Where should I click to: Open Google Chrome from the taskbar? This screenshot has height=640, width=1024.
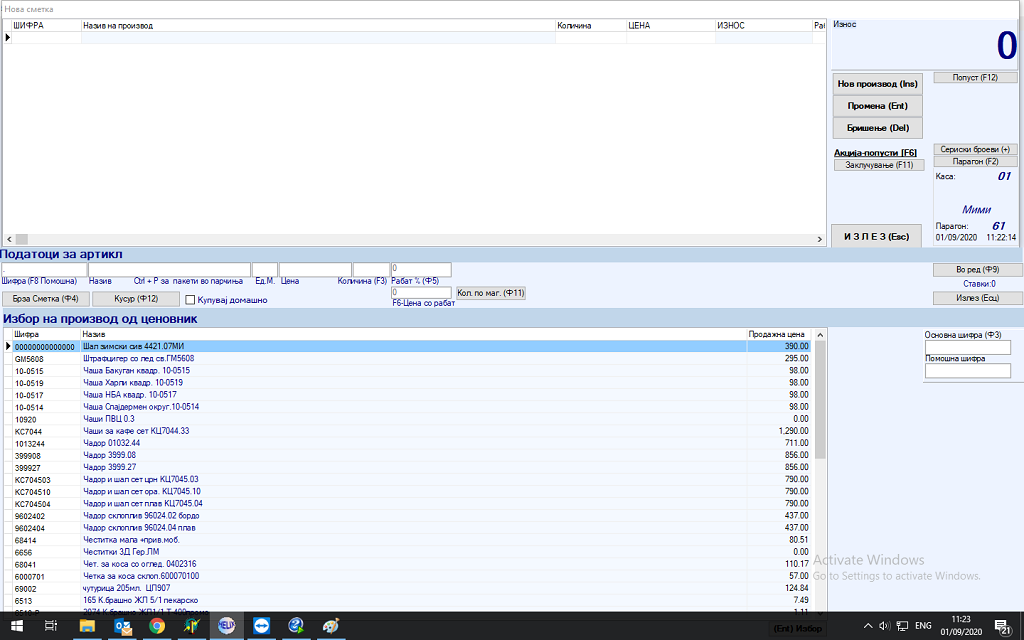click(157, 626)
